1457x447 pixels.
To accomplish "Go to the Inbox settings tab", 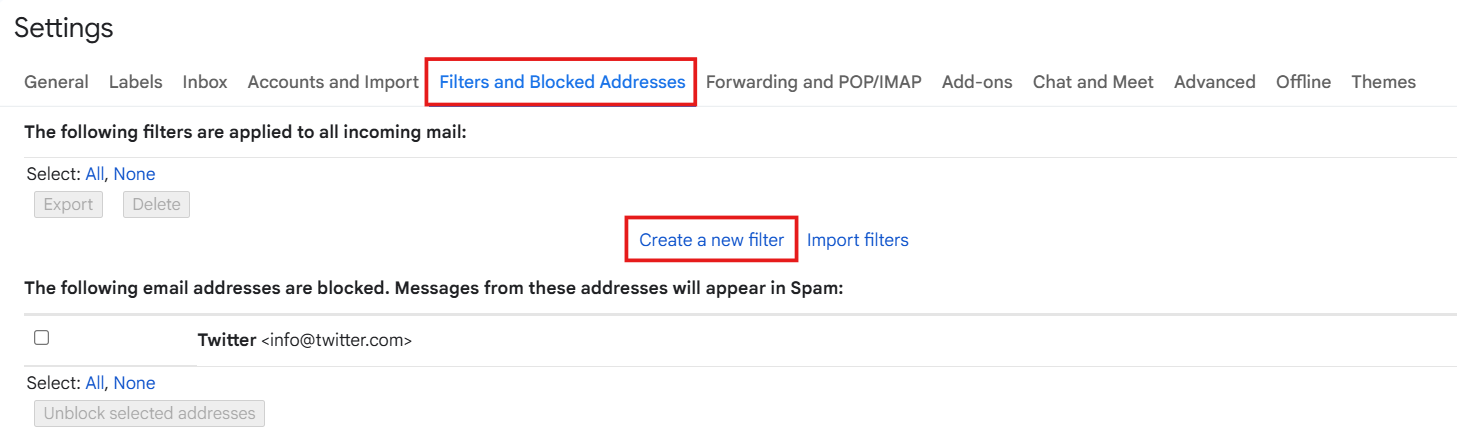I will (x=205, y=82).
